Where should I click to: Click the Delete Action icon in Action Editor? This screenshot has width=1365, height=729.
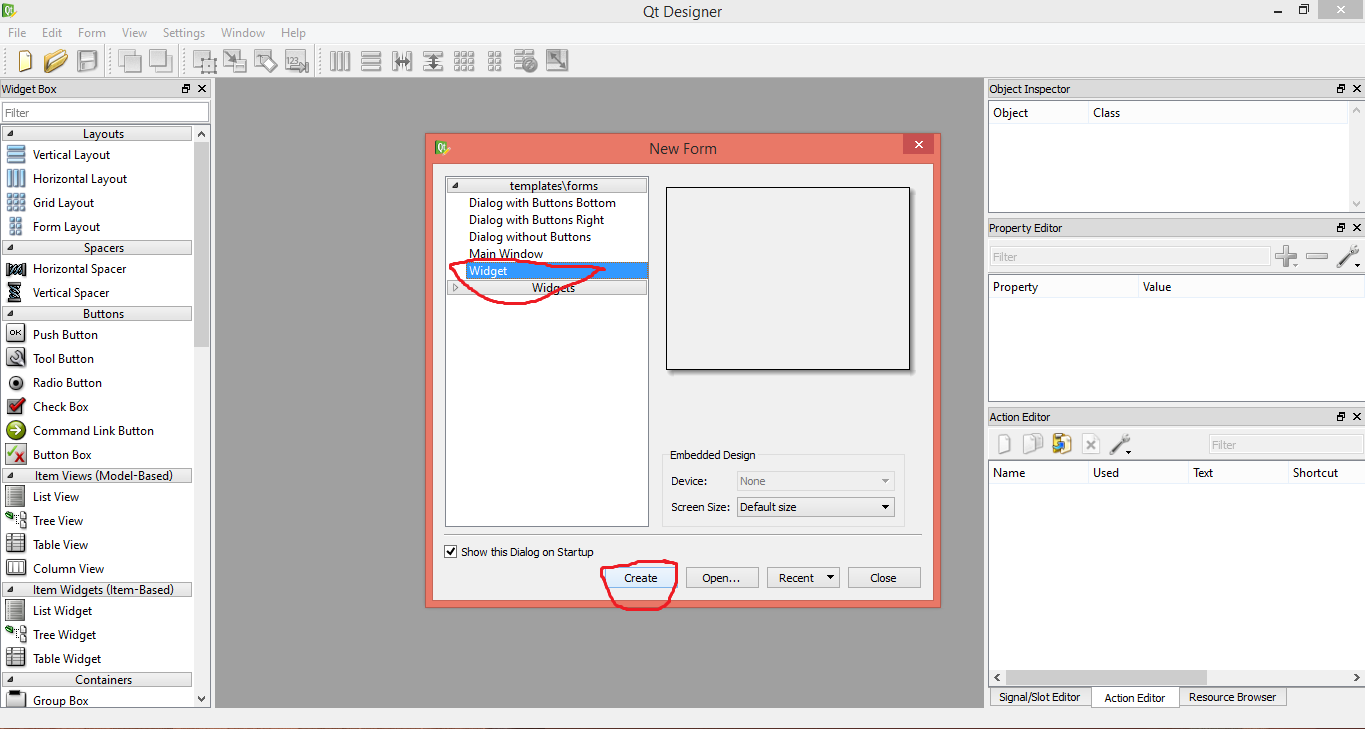1091,443
